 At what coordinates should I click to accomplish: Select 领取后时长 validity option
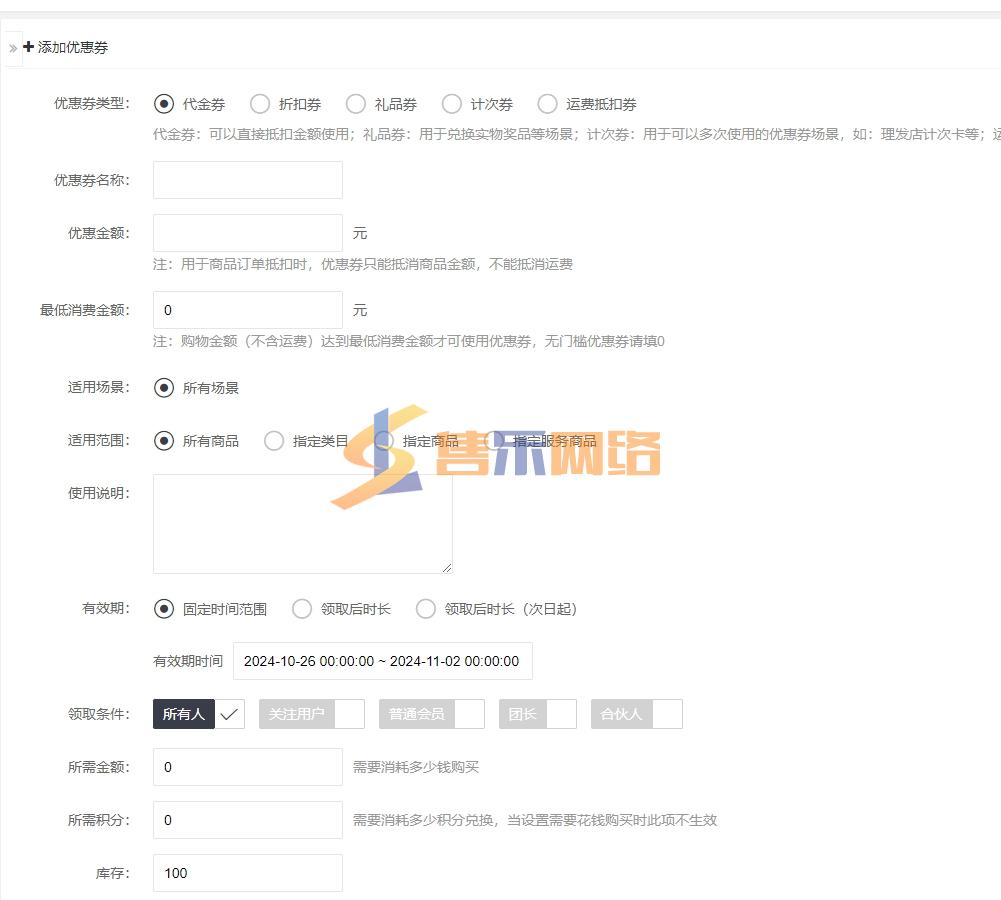[302, 609]
